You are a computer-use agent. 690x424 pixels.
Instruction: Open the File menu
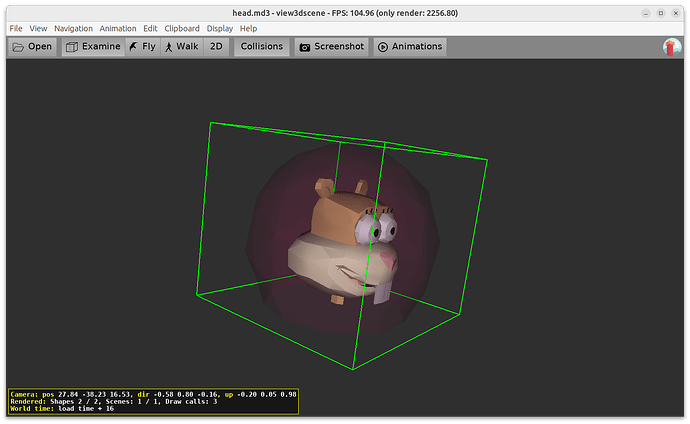pos(16,29)
